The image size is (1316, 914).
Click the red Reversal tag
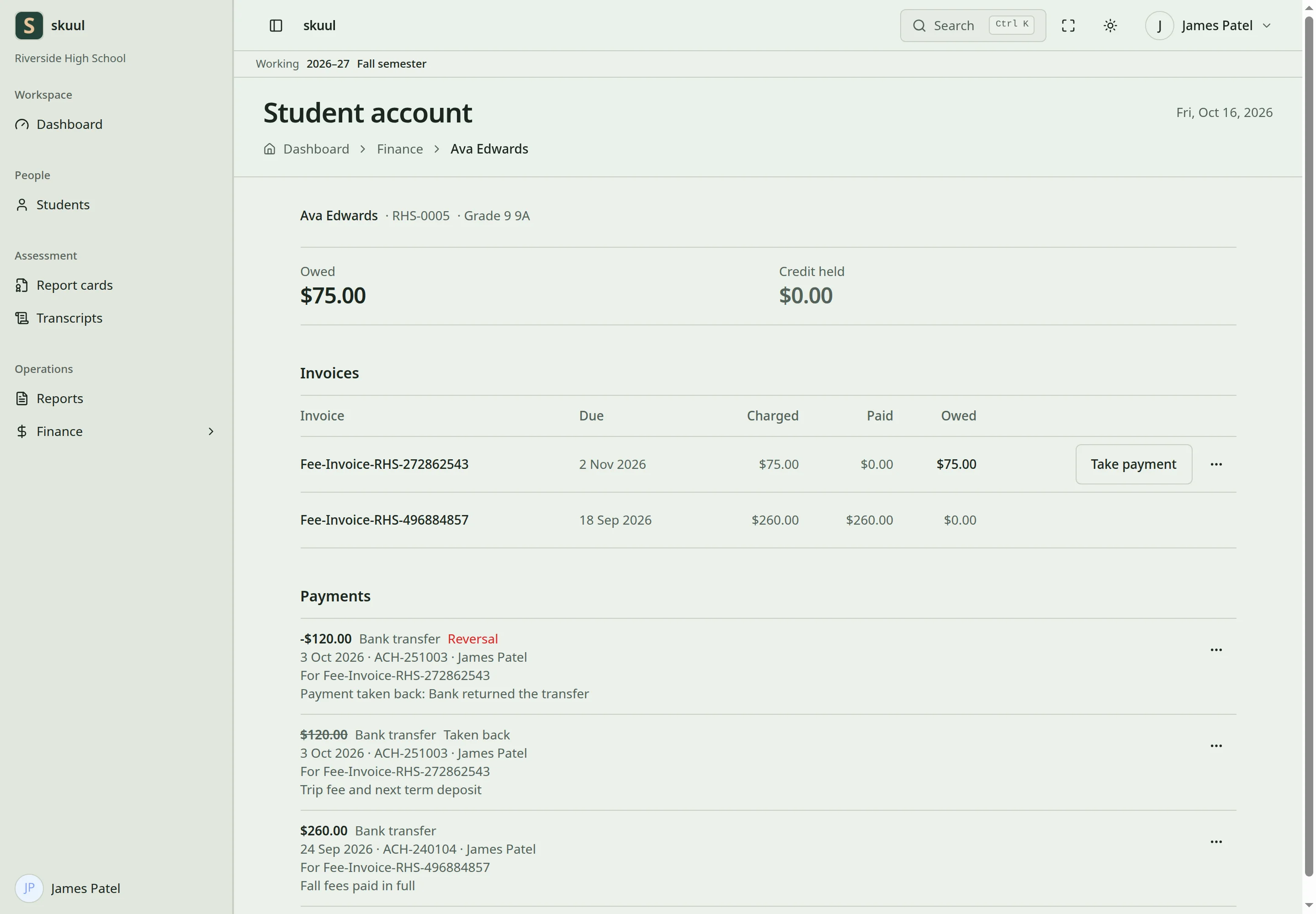tap(472, 639)
